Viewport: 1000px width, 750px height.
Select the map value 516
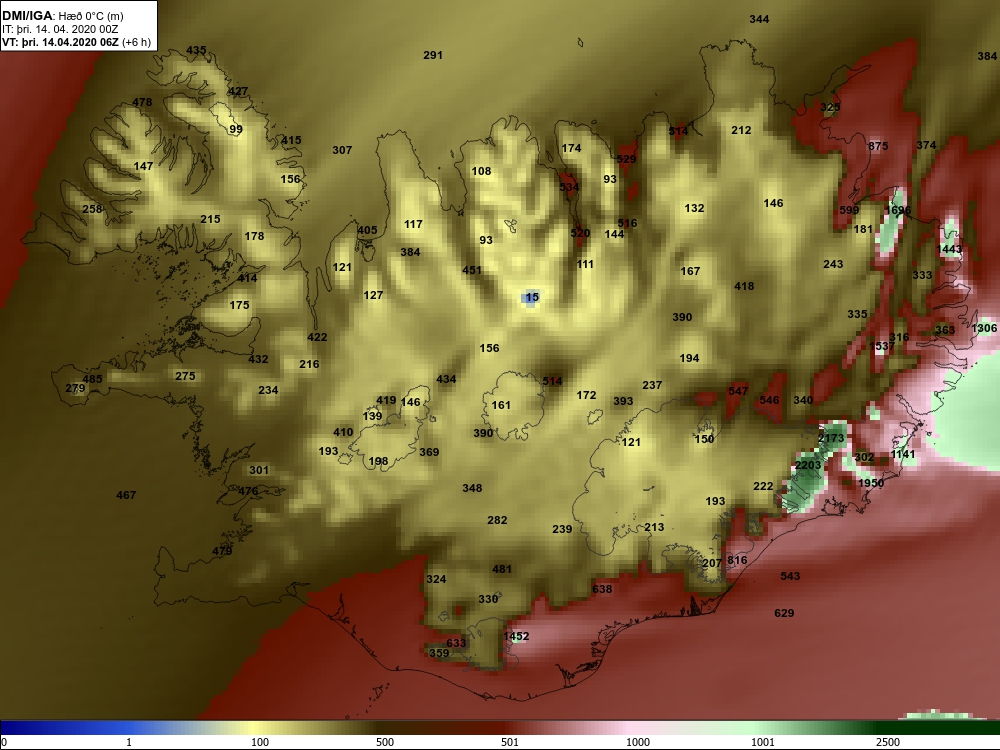pos(628,223)
